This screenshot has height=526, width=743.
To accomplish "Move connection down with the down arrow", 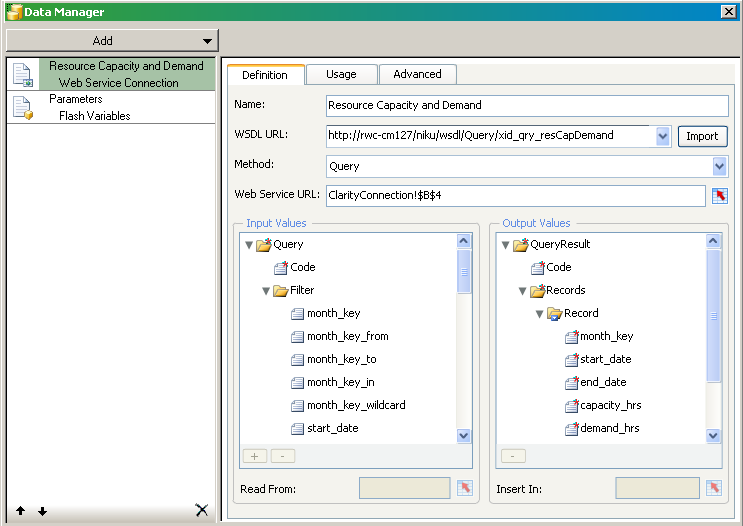I will click(42, 511).
